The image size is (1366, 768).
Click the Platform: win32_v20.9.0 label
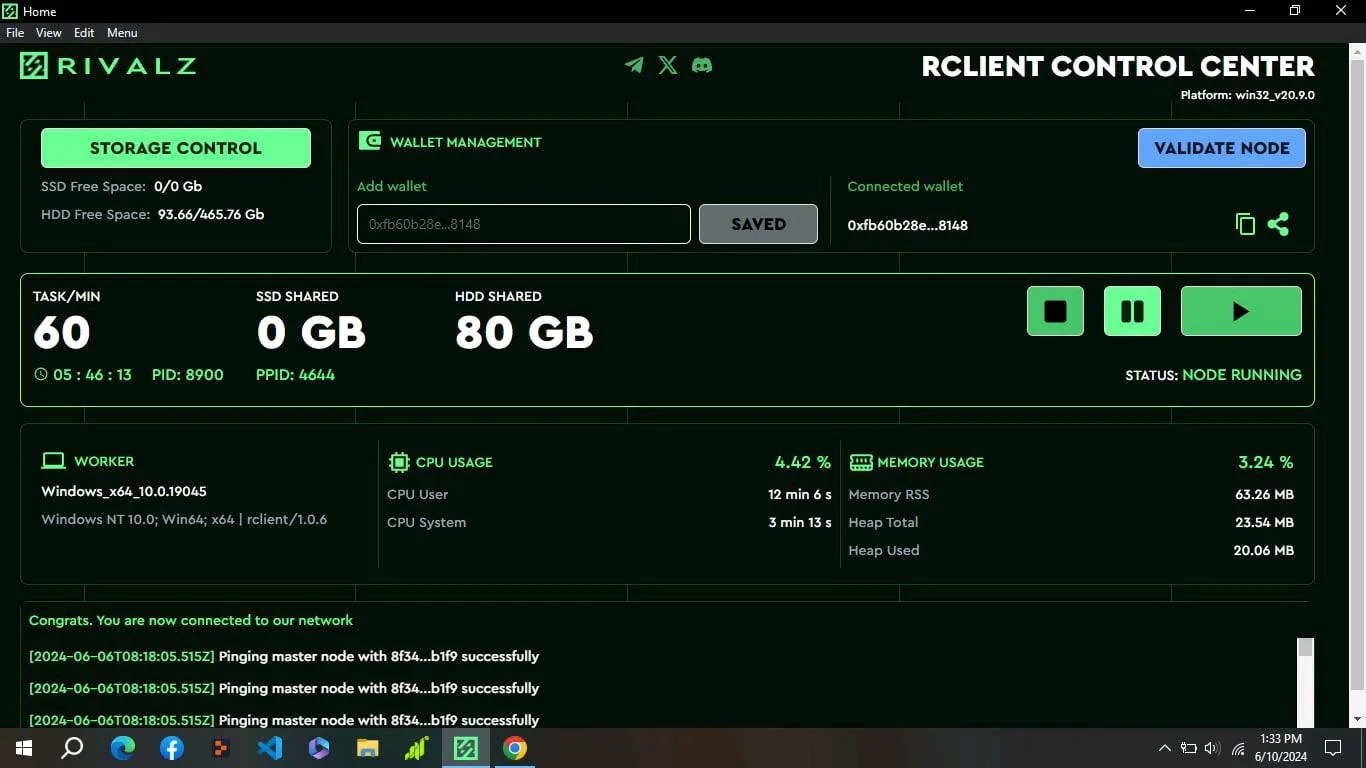[1247, 96]
